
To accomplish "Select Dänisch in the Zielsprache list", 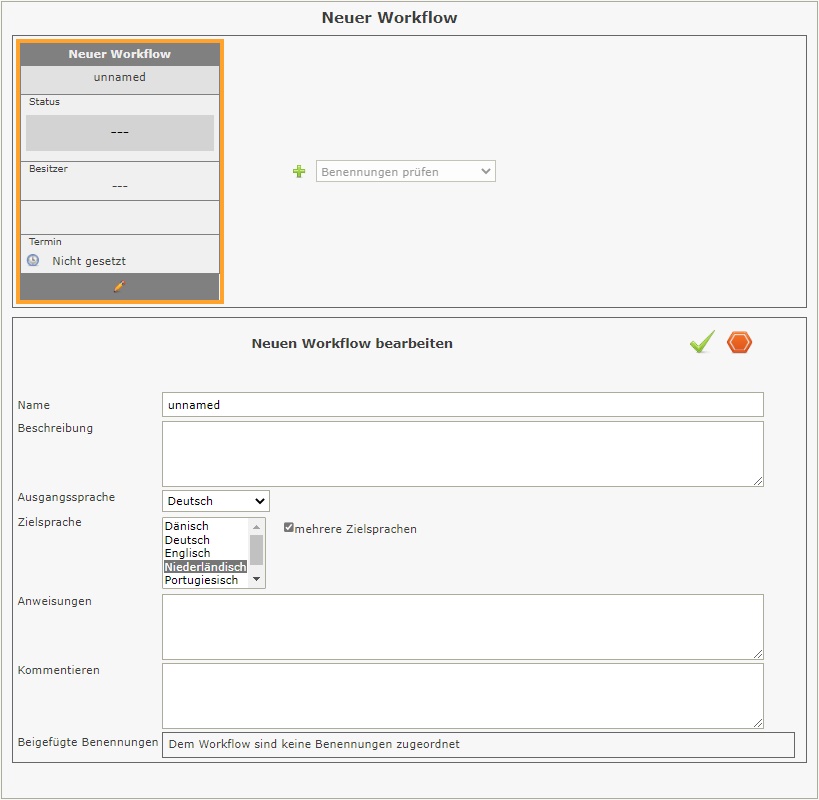I will click(187, 526).
